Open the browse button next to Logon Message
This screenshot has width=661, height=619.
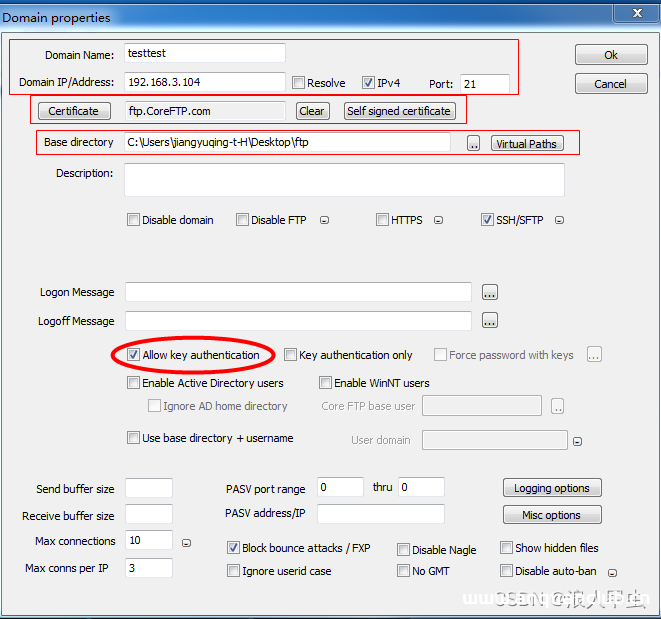tap(489, 293)
